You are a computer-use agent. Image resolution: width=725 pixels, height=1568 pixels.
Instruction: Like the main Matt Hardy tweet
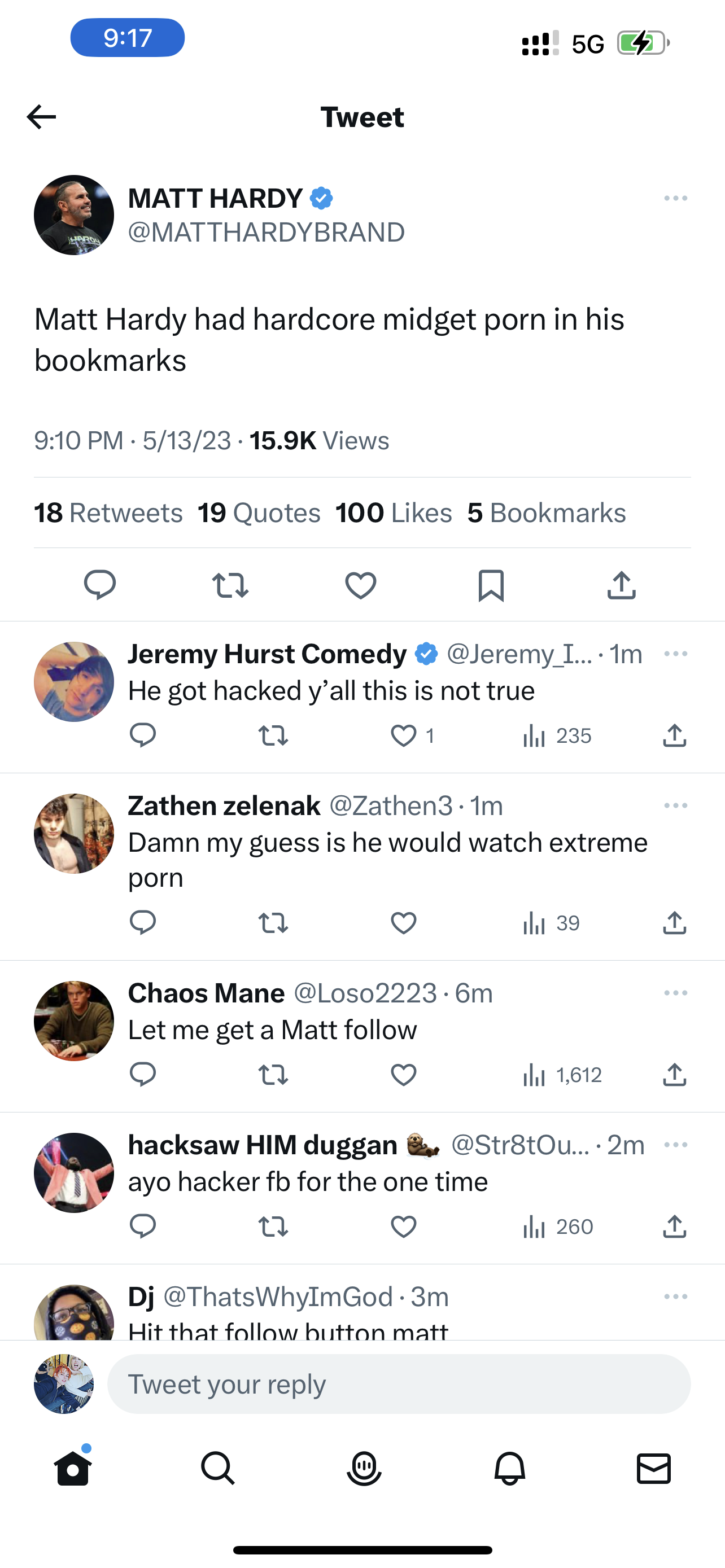(360, 585)
